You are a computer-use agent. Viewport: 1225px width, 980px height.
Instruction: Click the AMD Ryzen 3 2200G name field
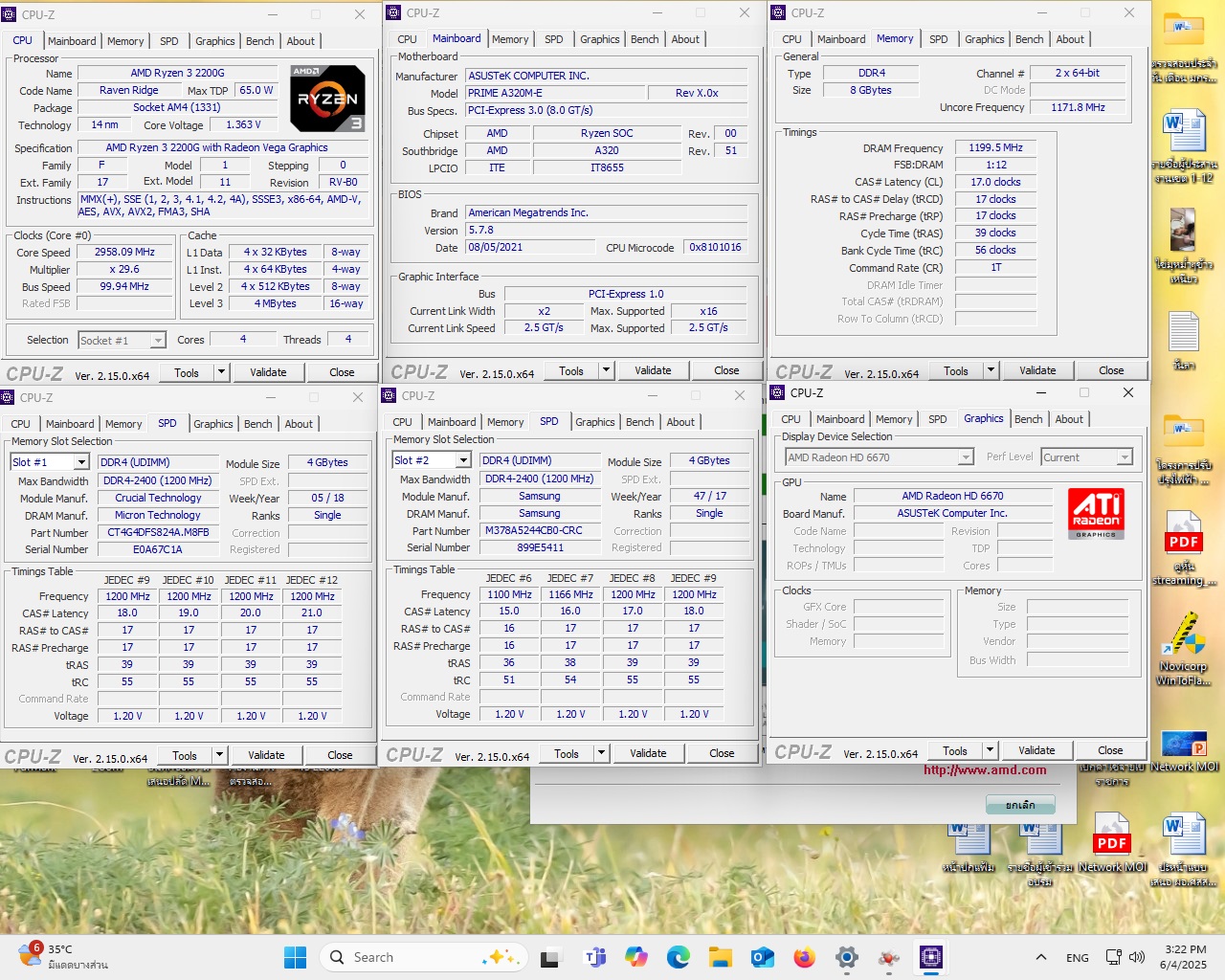178,73
